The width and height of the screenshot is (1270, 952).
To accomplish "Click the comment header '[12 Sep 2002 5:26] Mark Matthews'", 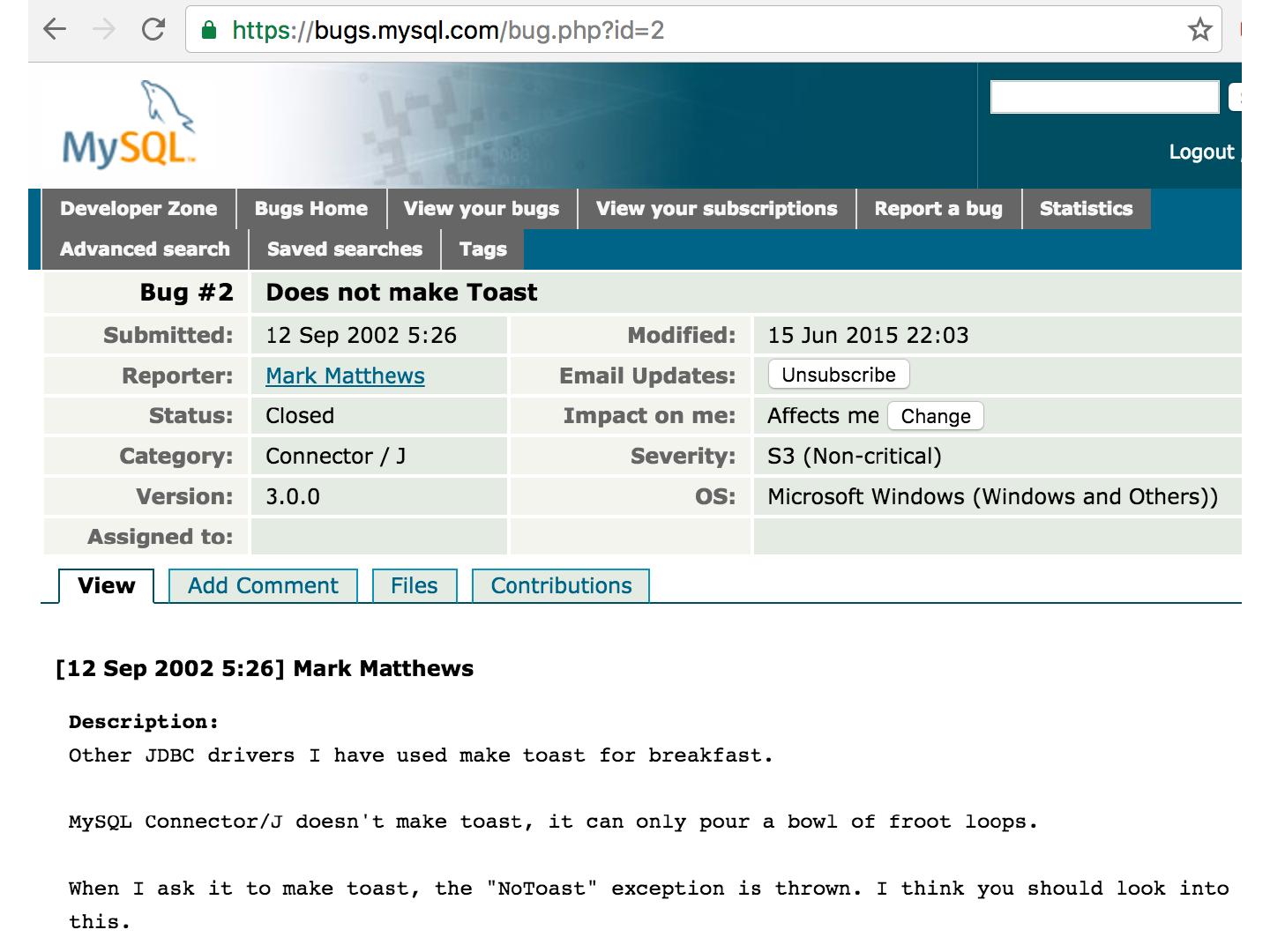I will (265, 669).
